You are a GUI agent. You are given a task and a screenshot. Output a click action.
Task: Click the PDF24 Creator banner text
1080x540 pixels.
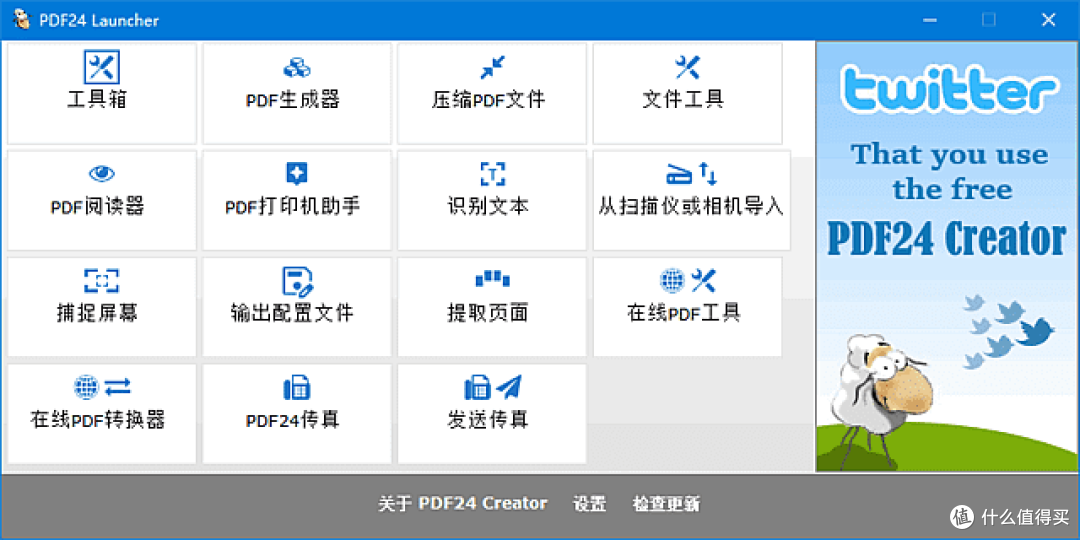[x=947, y=238]
